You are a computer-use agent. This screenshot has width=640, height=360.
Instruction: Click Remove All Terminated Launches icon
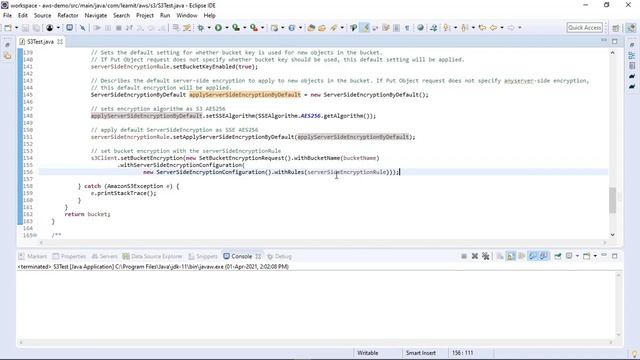pos(486,256)
